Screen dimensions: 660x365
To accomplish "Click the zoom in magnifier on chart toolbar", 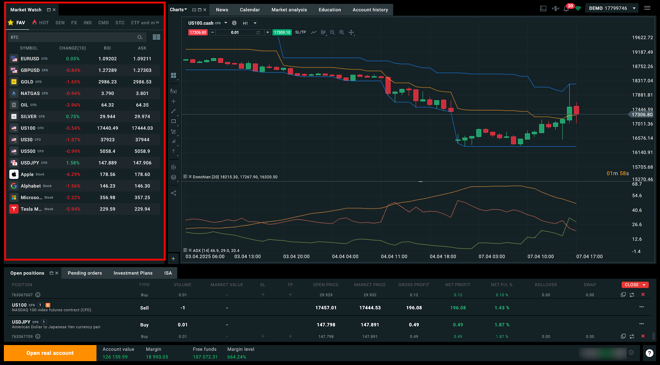I will pos(341,32).
